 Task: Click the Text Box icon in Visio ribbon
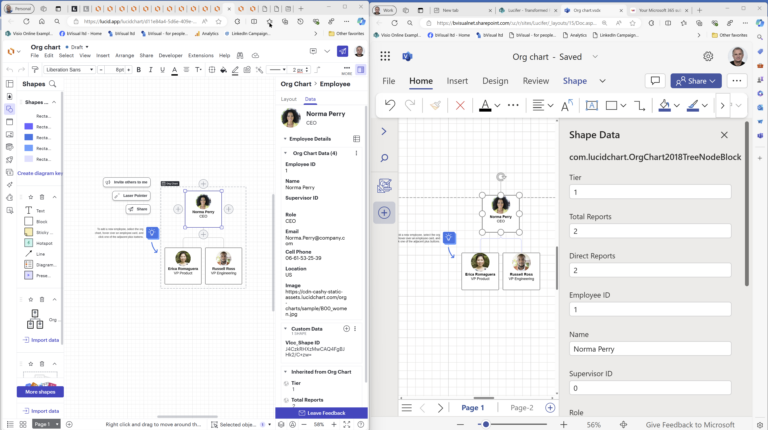591,105
